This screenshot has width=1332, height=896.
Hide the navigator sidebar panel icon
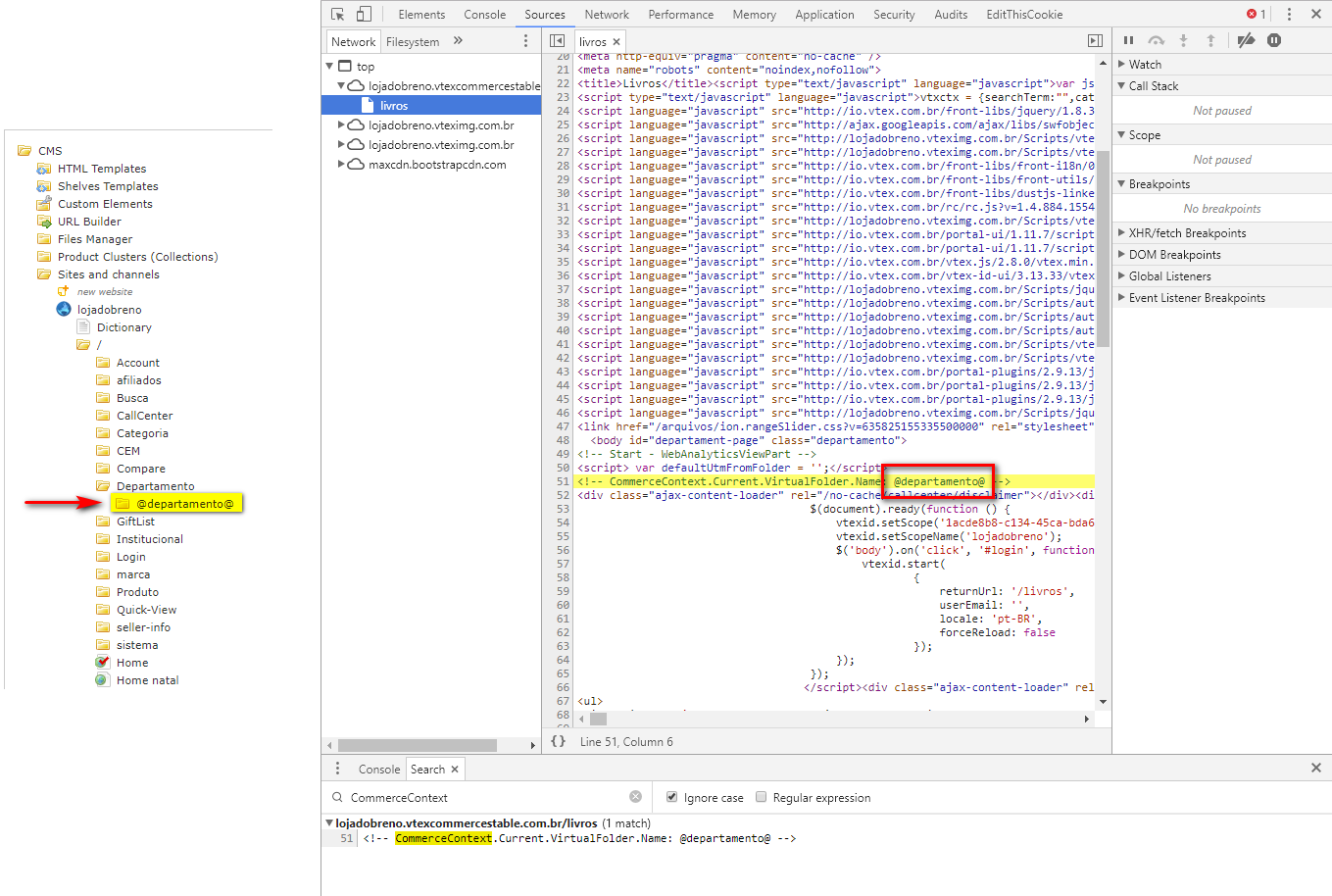(x=557, y=40)
